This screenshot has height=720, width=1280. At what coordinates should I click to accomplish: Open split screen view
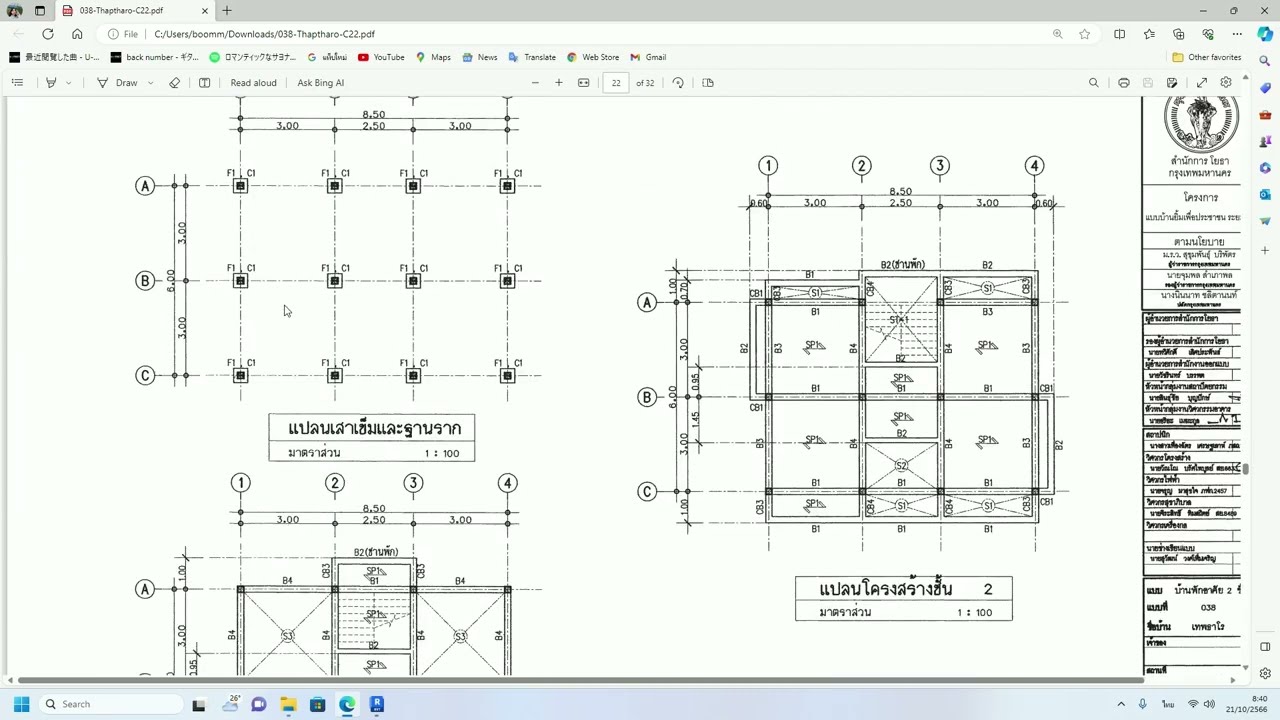(x=1119, y=34)
